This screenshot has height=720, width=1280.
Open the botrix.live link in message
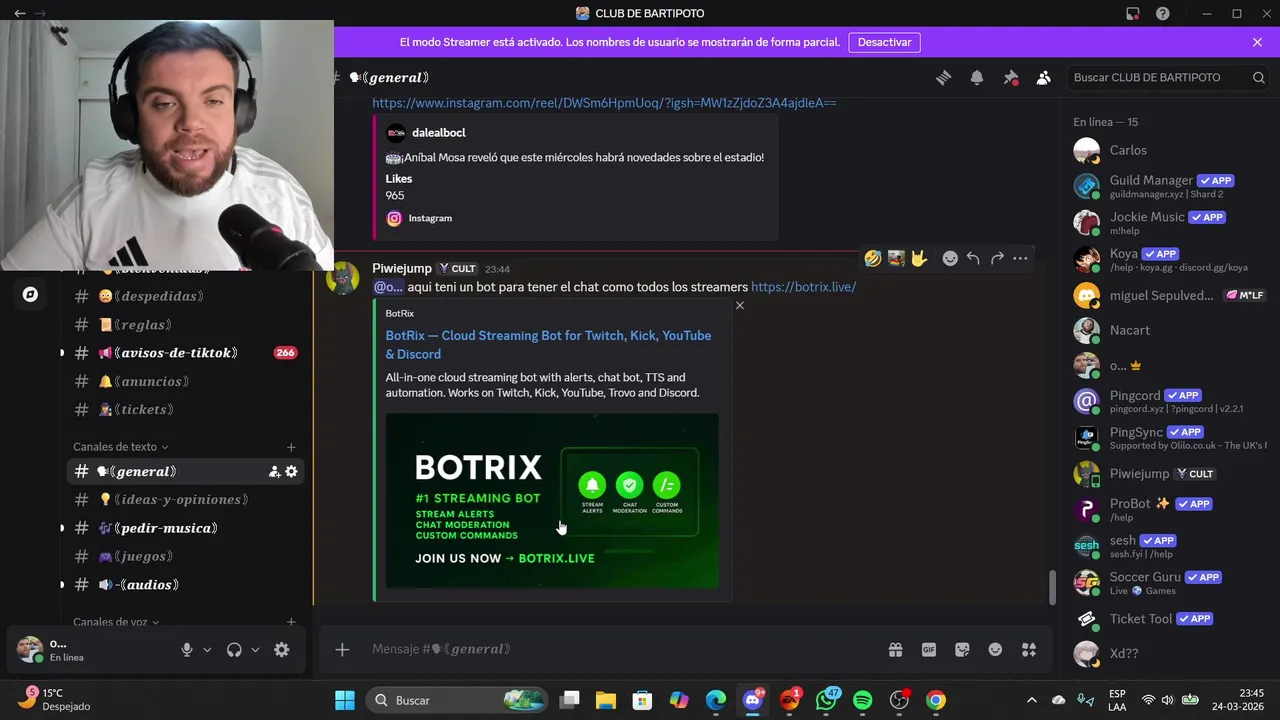coord(803,287)
